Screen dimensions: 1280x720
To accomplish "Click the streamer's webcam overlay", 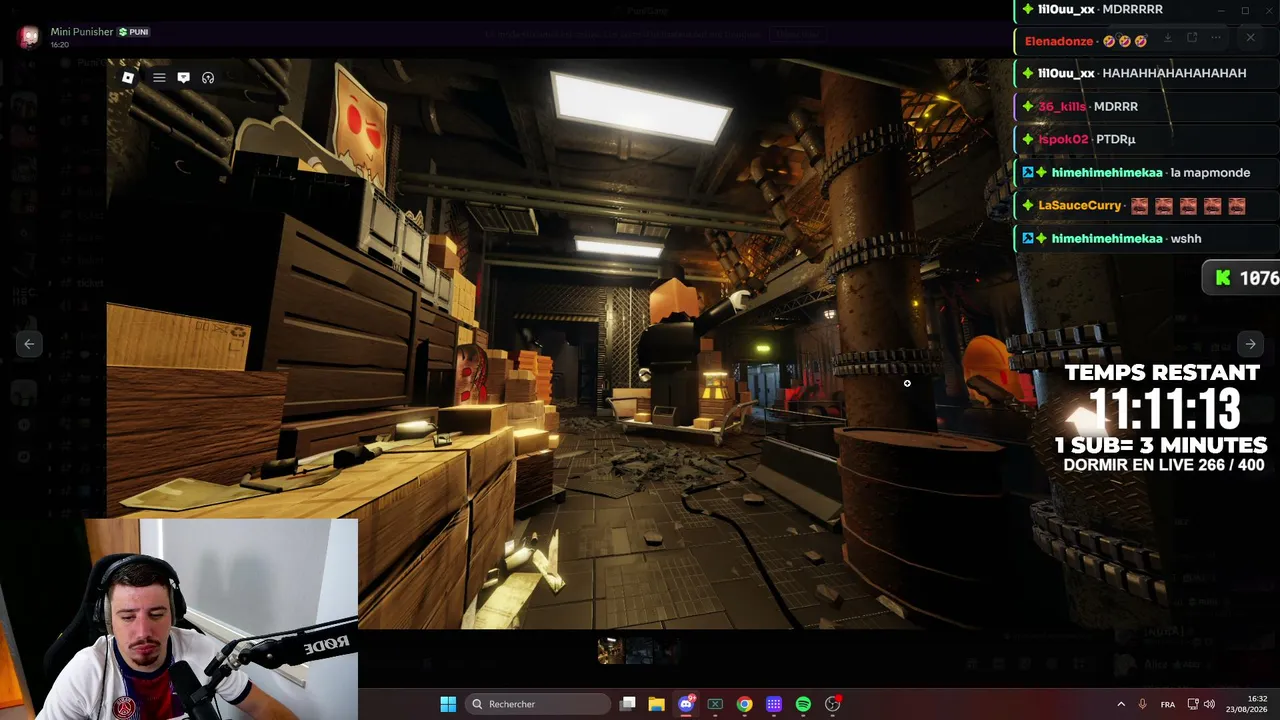I will pyautogui.click(x=178, y=619).
